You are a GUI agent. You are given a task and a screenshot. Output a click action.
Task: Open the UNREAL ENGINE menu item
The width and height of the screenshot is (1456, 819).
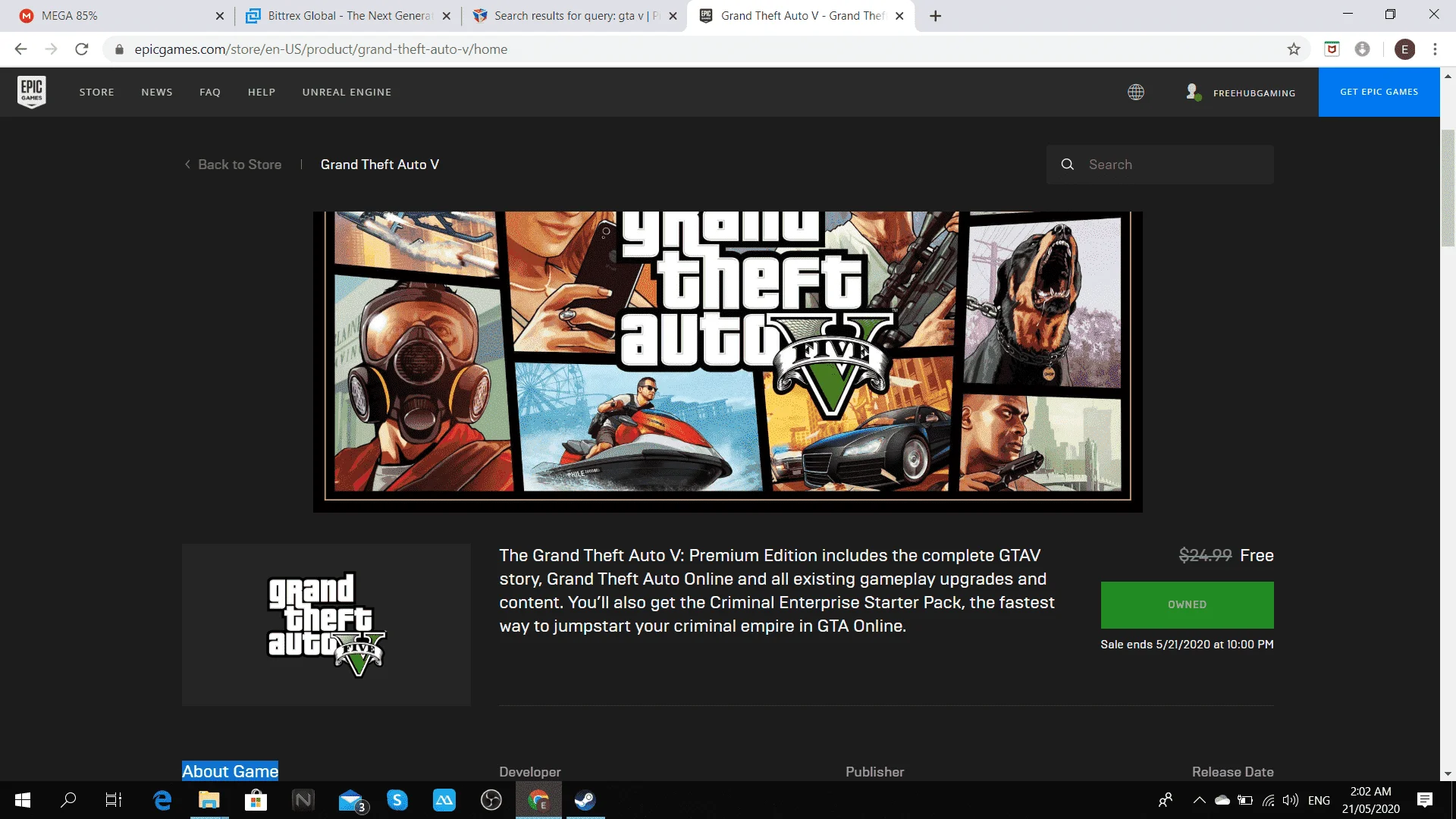coord(347,93)
